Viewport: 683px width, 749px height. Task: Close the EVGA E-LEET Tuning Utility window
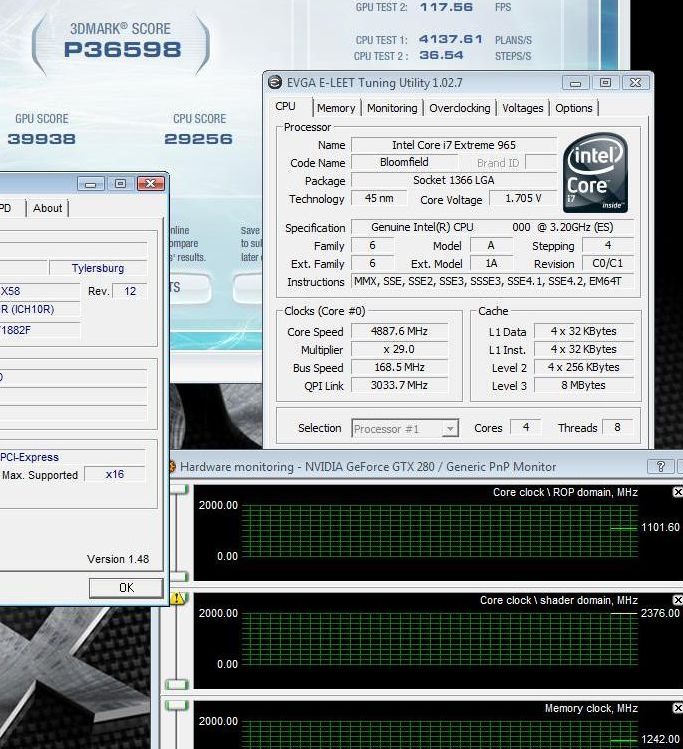point(635,83)
